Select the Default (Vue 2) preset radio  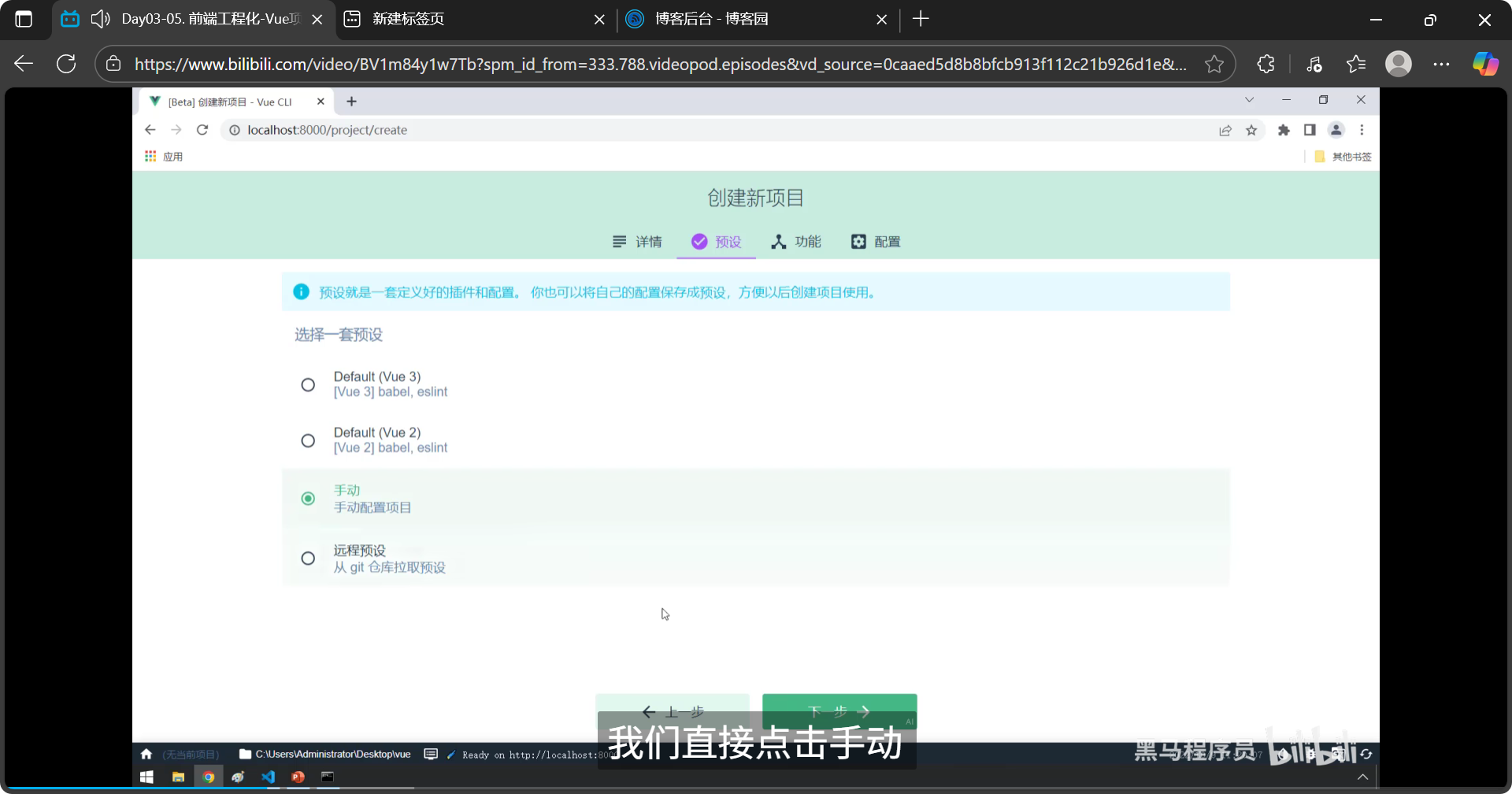point(308,440)
